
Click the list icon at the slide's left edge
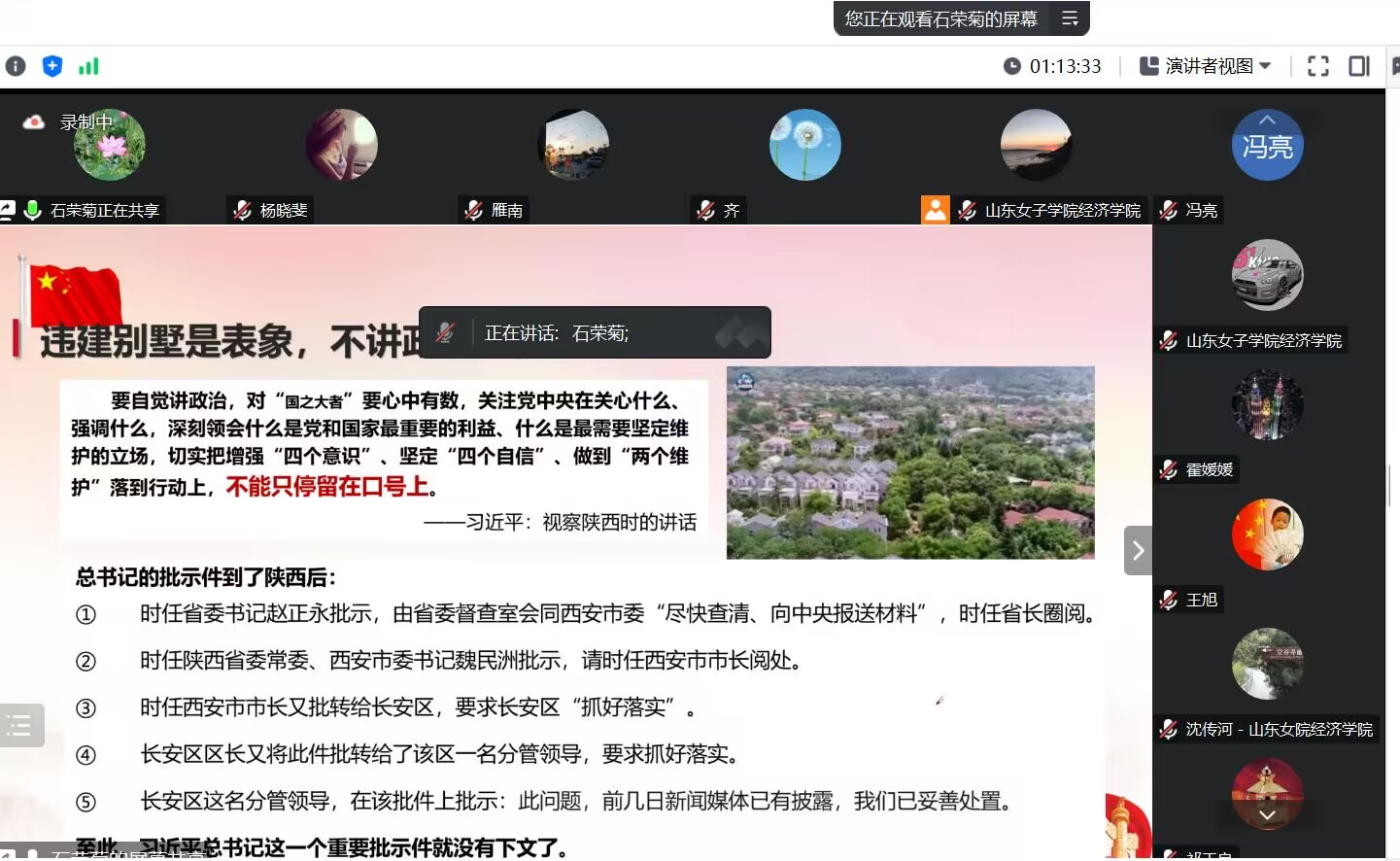20,725
